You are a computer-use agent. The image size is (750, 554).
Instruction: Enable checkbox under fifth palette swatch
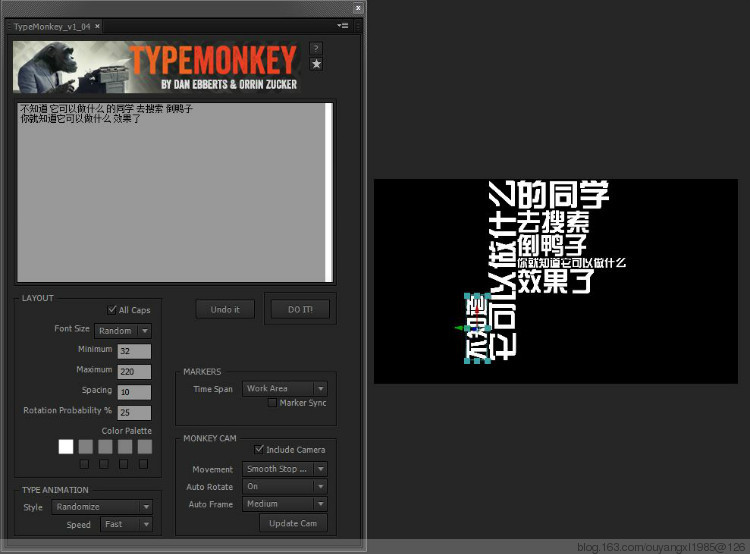pyautogui.click(x=143, y=464)
